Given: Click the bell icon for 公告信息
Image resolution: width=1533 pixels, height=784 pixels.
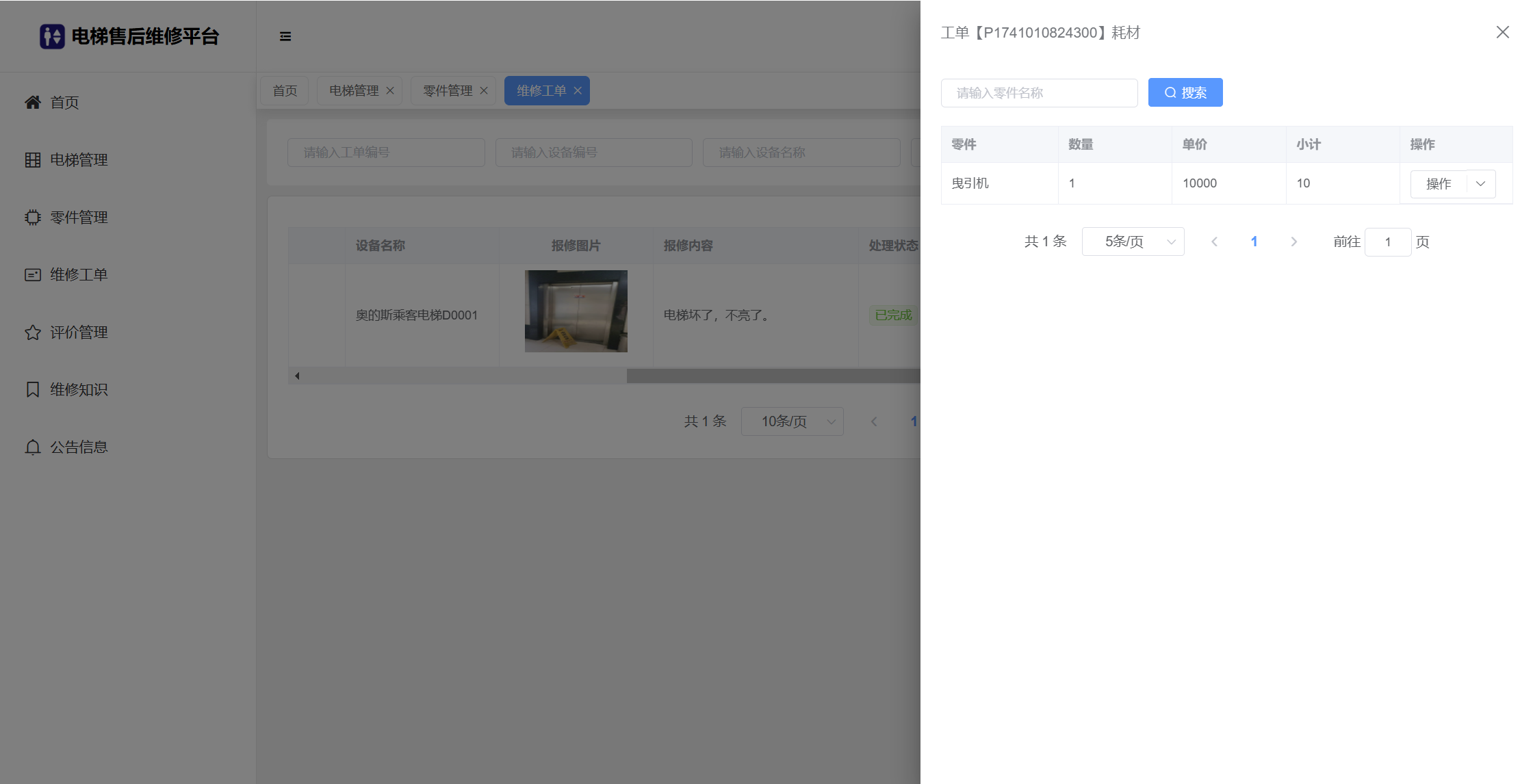Looking at the screenshot, I should click(x=32, y=447).
